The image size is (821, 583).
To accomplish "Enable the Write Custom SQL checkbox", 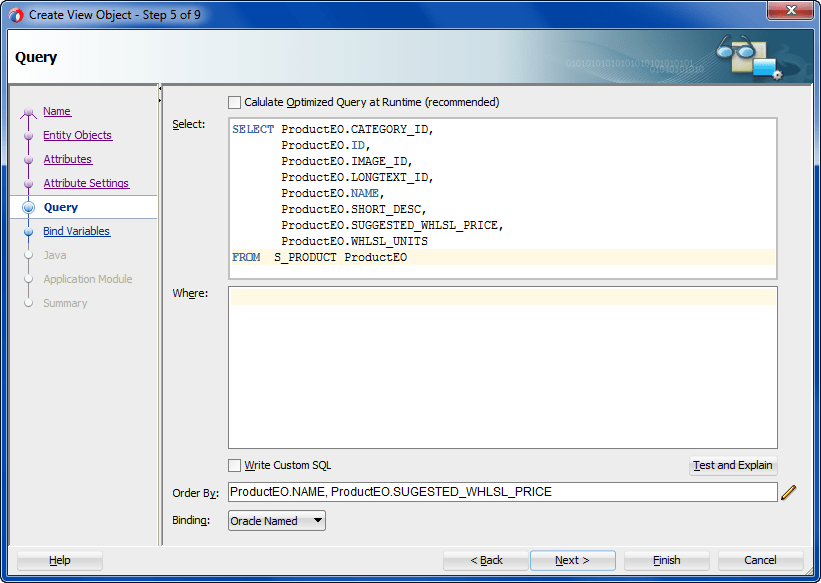I will pyautogui.click(x=234, y=465).
